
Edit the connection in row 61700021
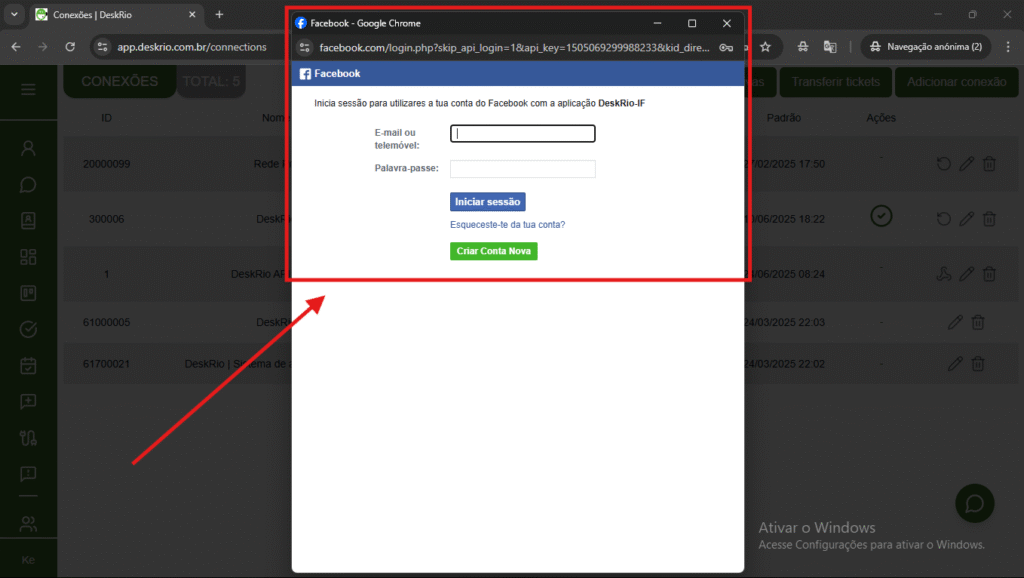[955, 364]
